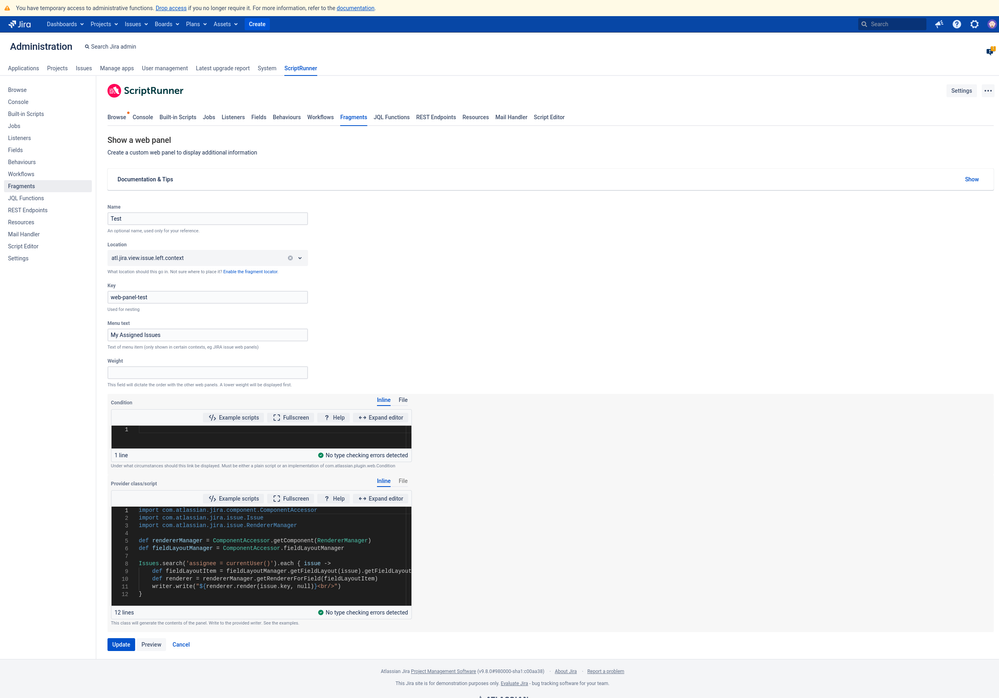Select the Workflows tab in ScriptRunner
Viewport: 999px width, 698px height.
(320, 117)
